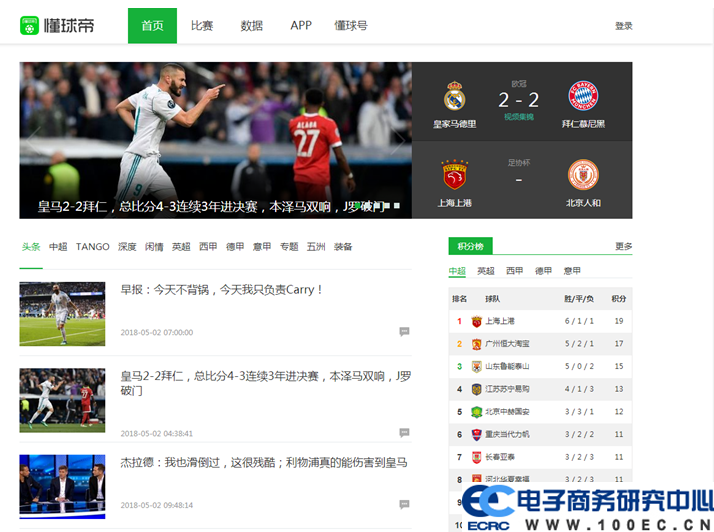This screenshot has height=532, width=714.
Task: Select the 德甲 news category tab
Action: coord(235,247)
